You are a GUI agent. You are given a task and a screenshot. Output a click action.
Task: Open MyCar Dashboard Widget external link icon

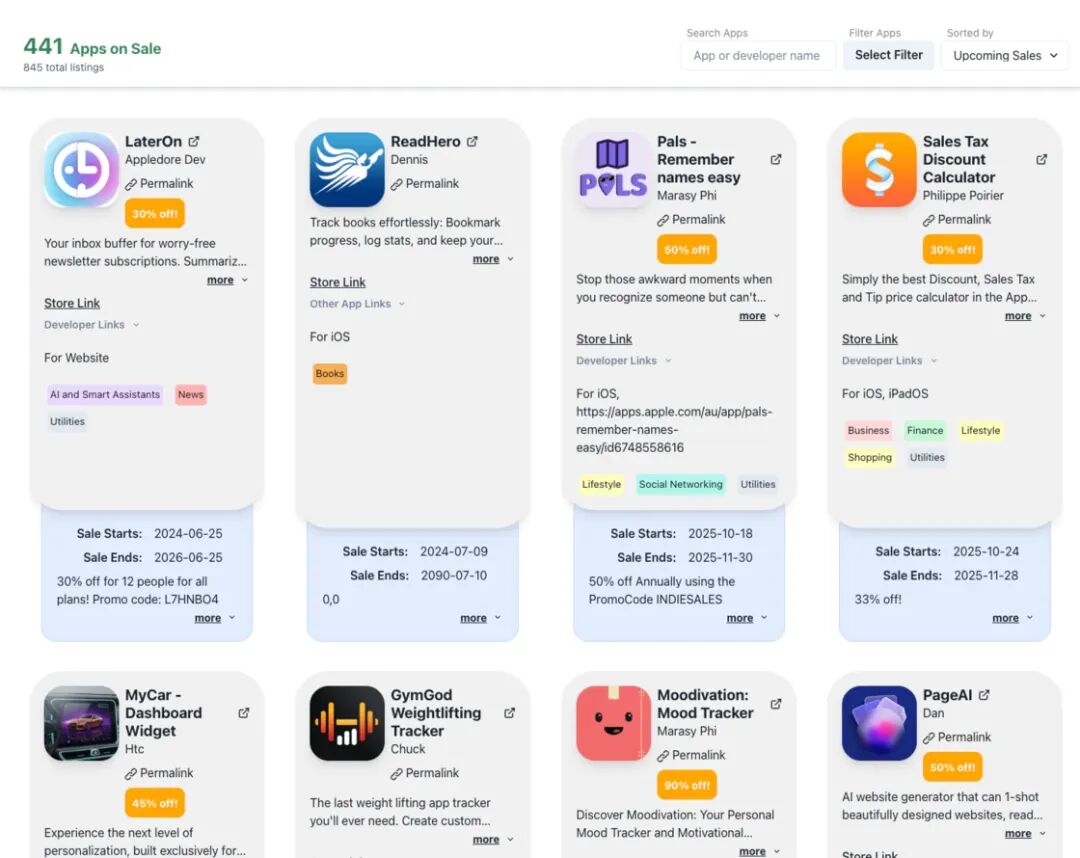coord(244,713)
